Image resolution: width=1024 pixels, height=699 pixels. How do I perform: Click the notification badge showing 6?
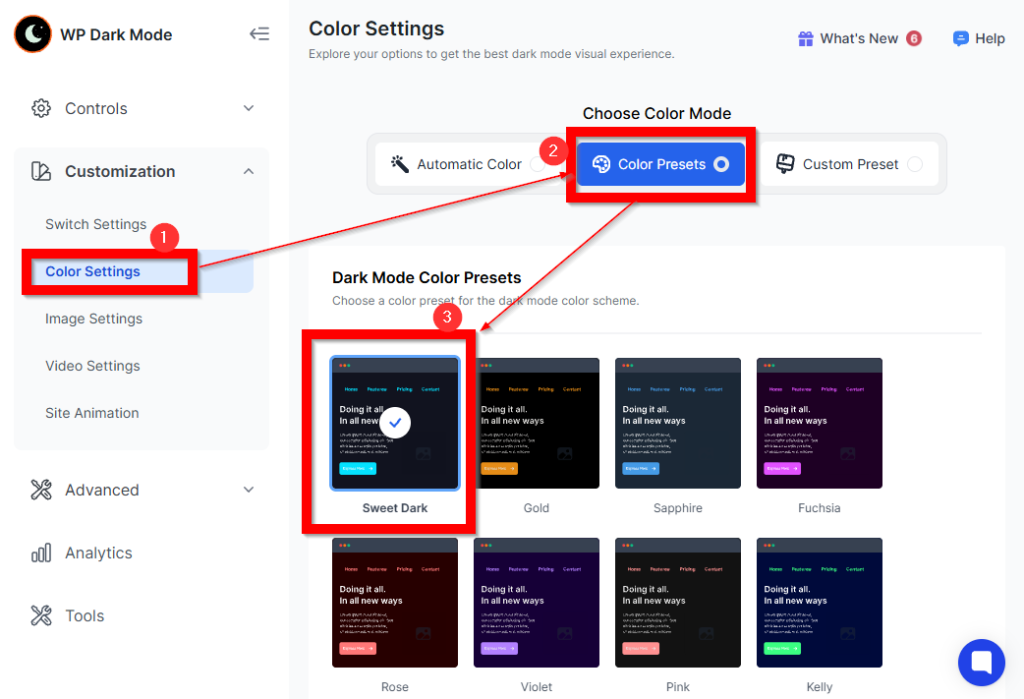(x=914, y=39)
